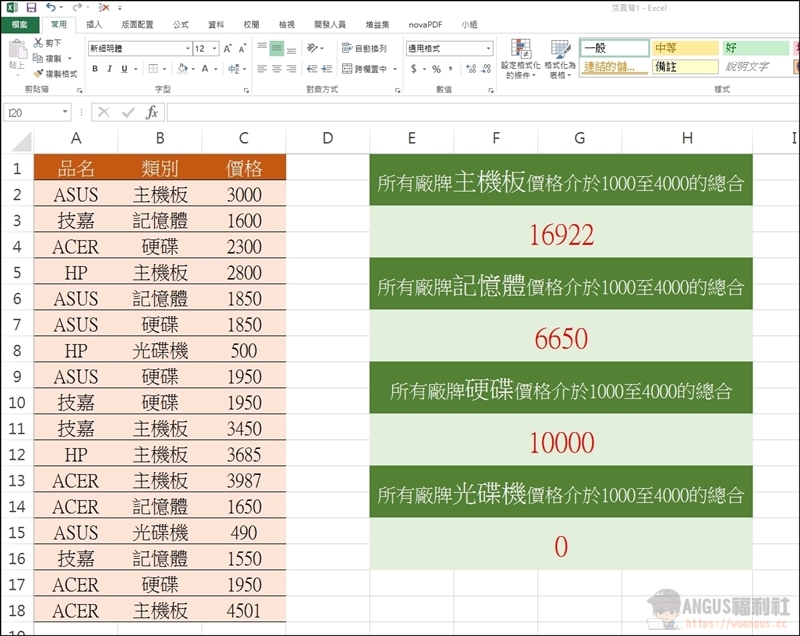Image resolution: width=800 pixels, height=636 pixels.
Task: Click the Name Box showing I20
Action: click(34, 113)
